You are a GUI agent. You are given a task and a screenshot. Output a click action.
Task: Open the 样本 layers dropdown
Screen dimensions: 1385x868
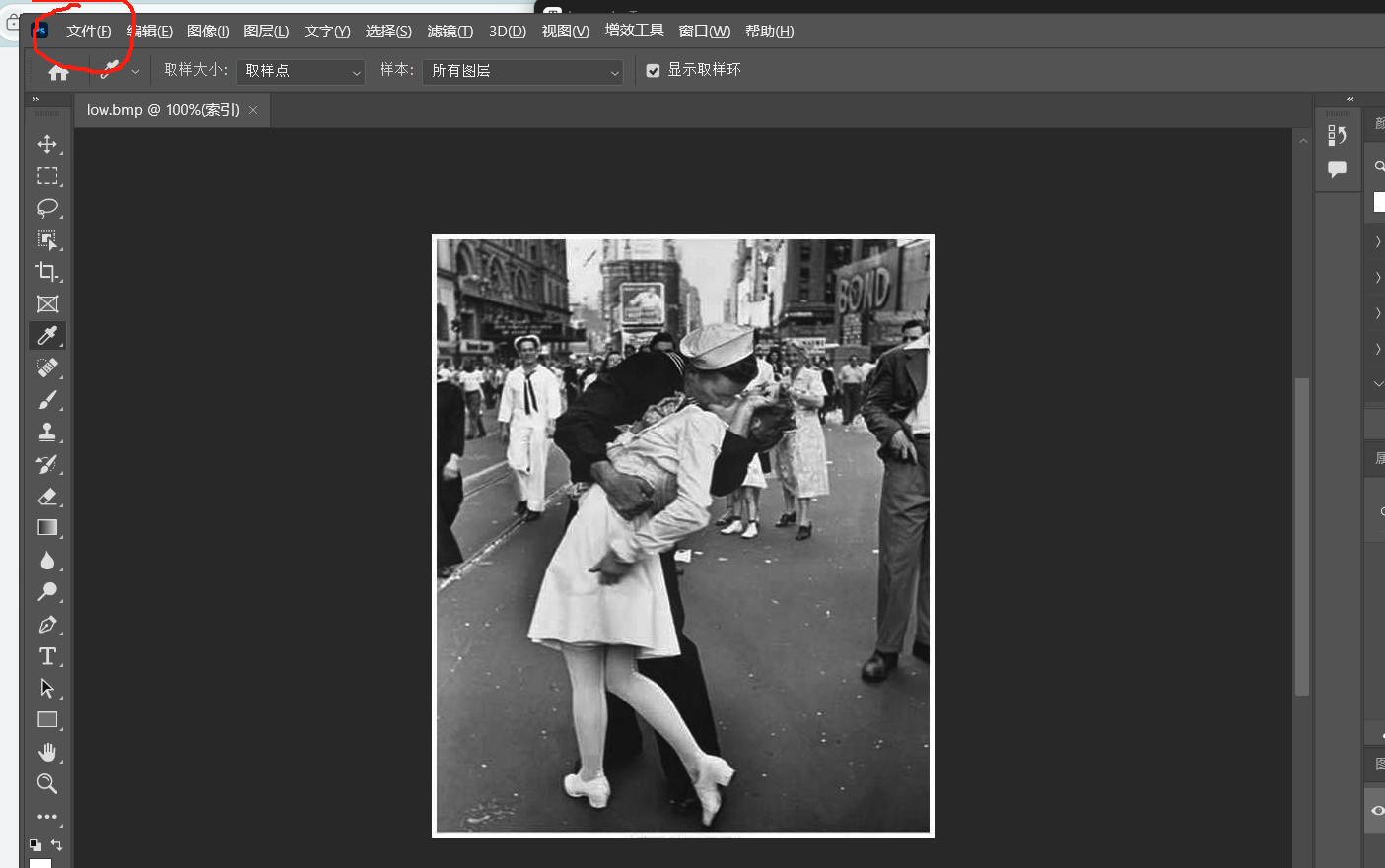click(x=522, y=71)
